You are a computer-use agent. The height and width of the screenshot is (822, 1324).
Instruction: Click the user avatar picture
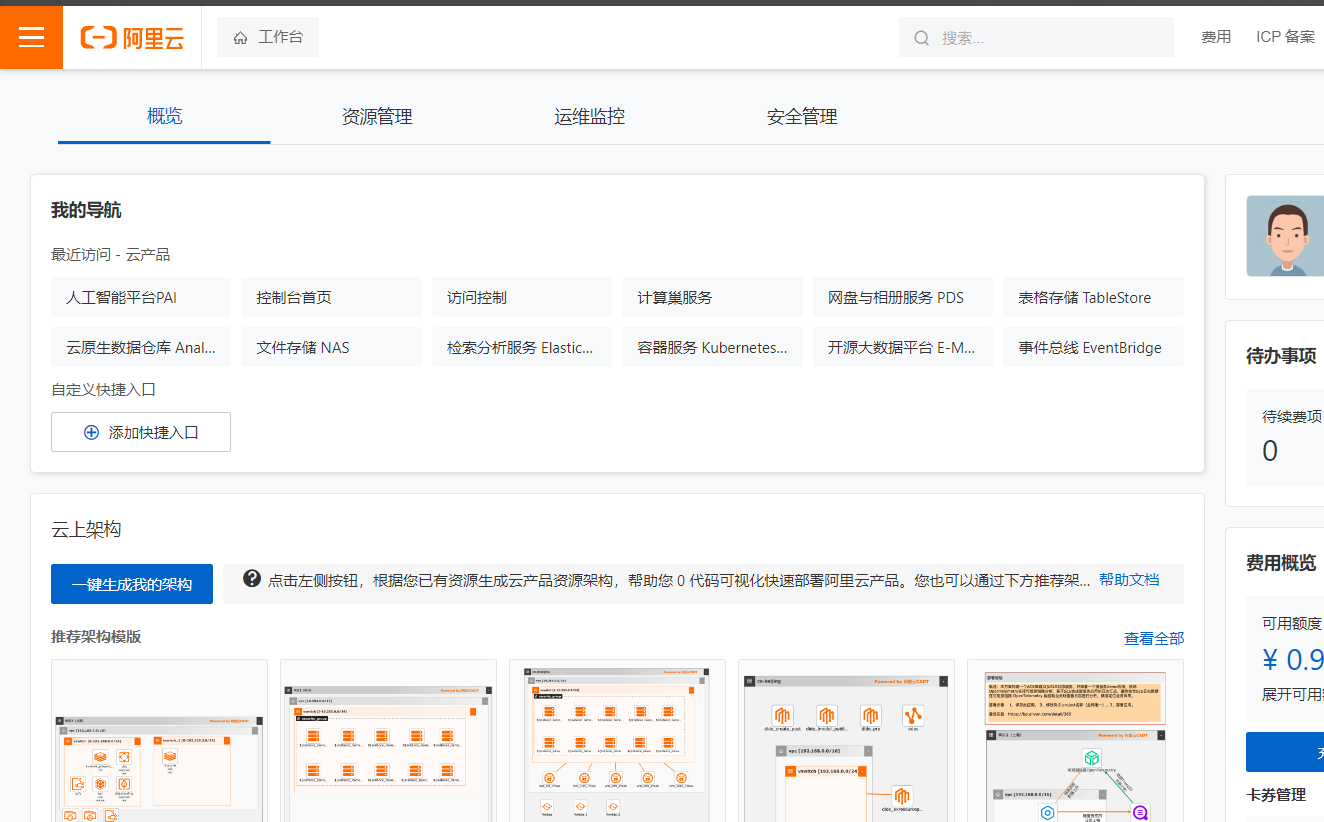coord(1284,236)
